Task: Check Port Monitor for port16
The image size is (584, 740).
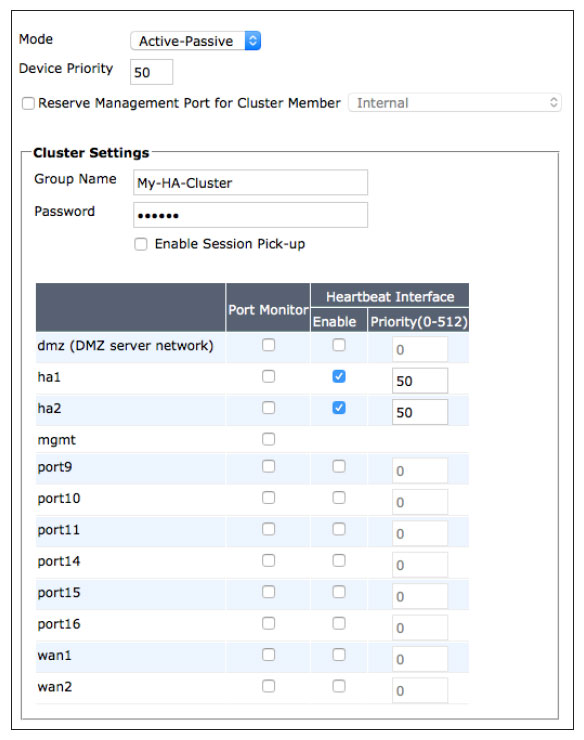Action: point(269,623)
